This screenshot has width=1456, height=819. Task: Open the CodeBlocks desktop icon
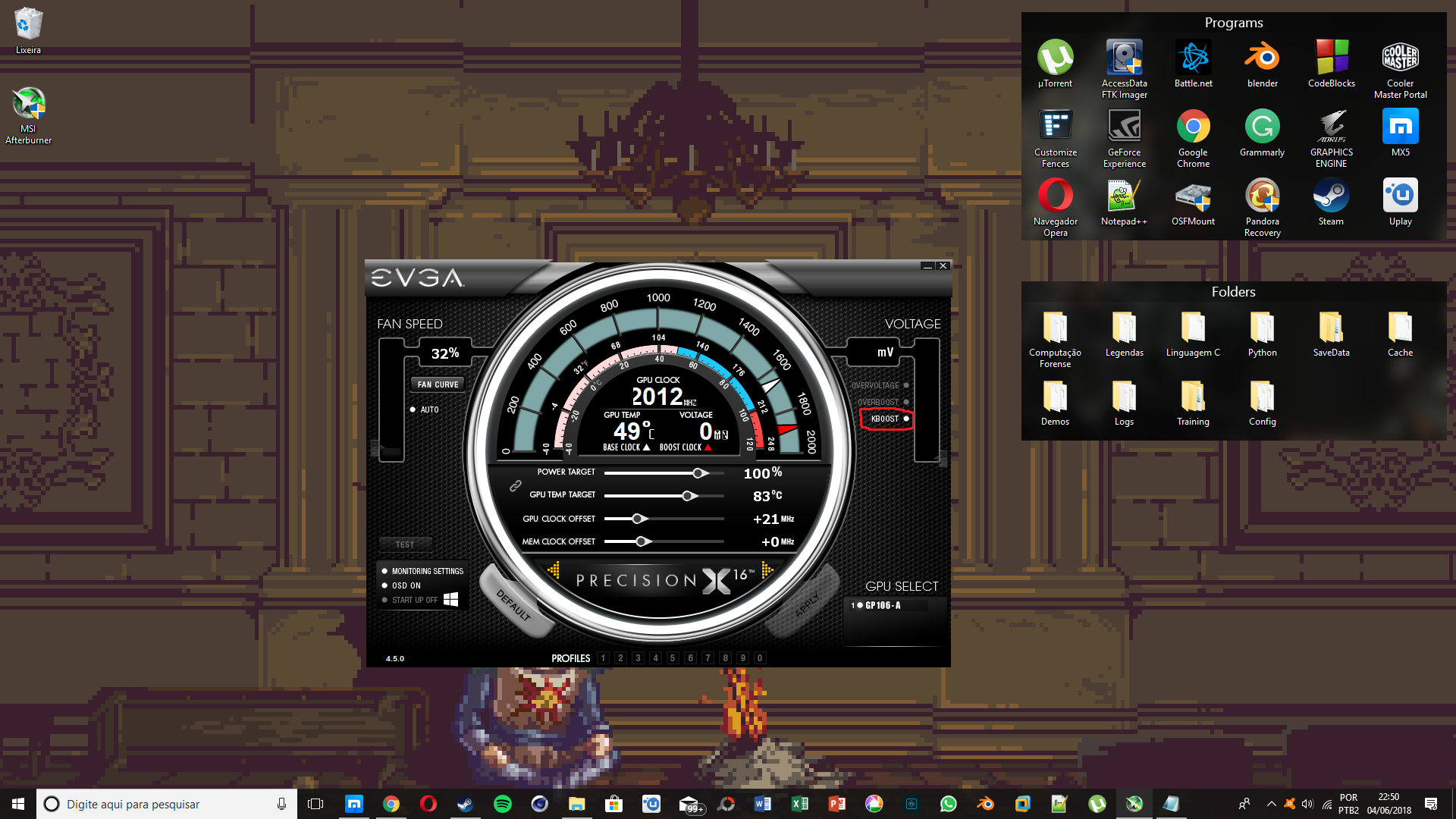pyautogui.click(x=1331, y=64)
